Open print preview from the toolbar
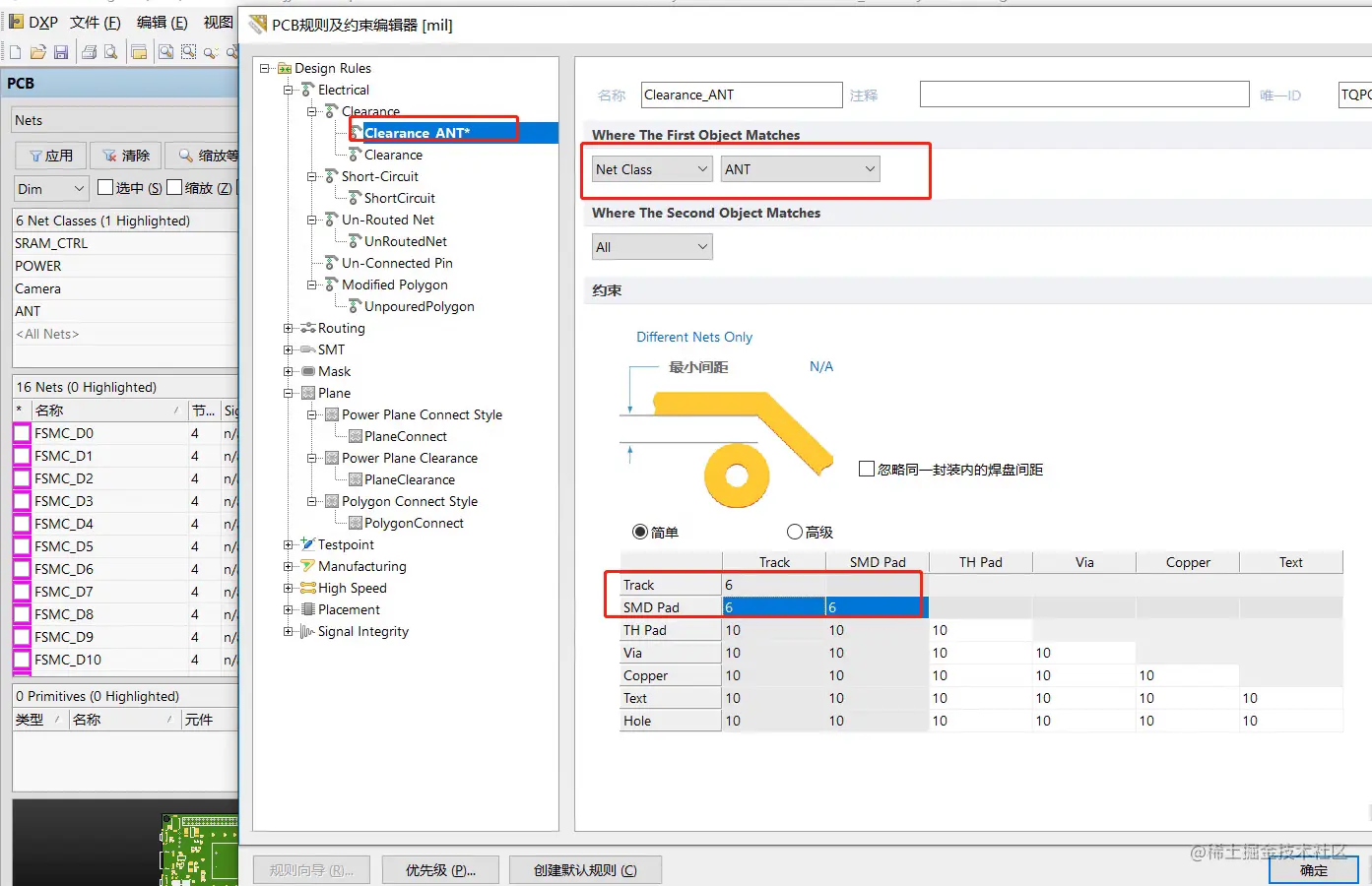 tap(110, 52)
